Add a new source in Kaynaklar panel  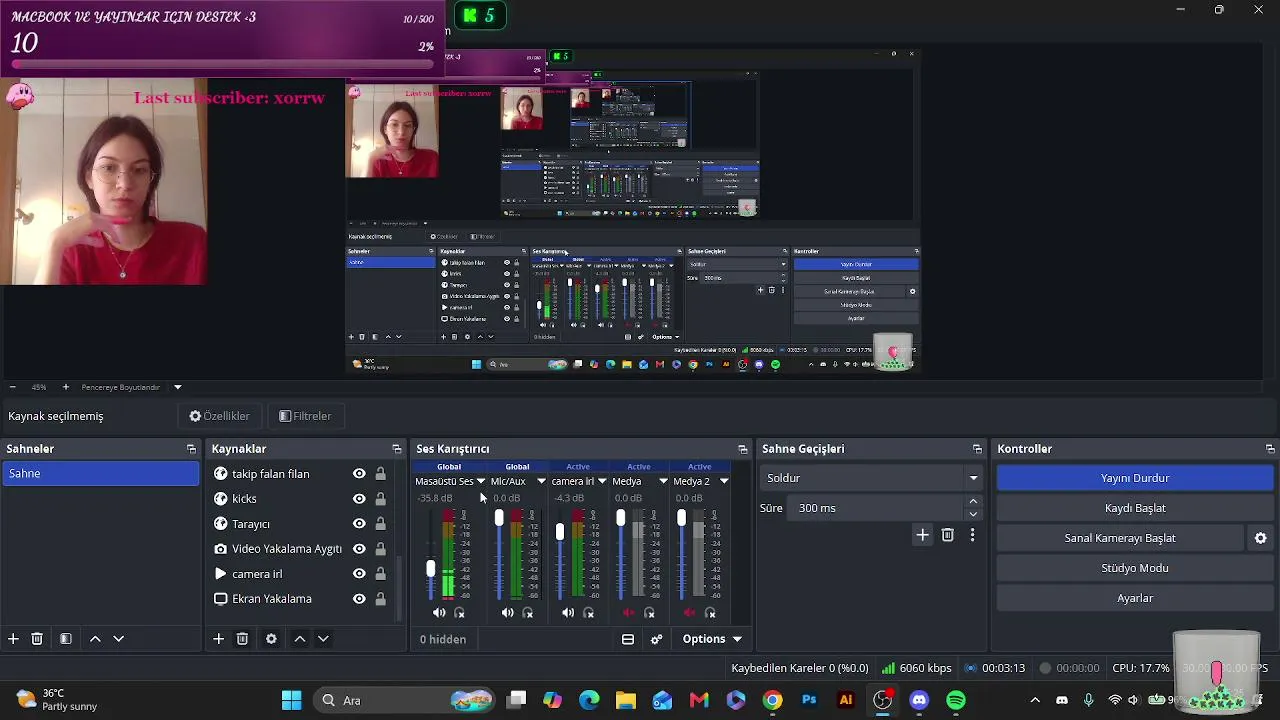(218, 639)
